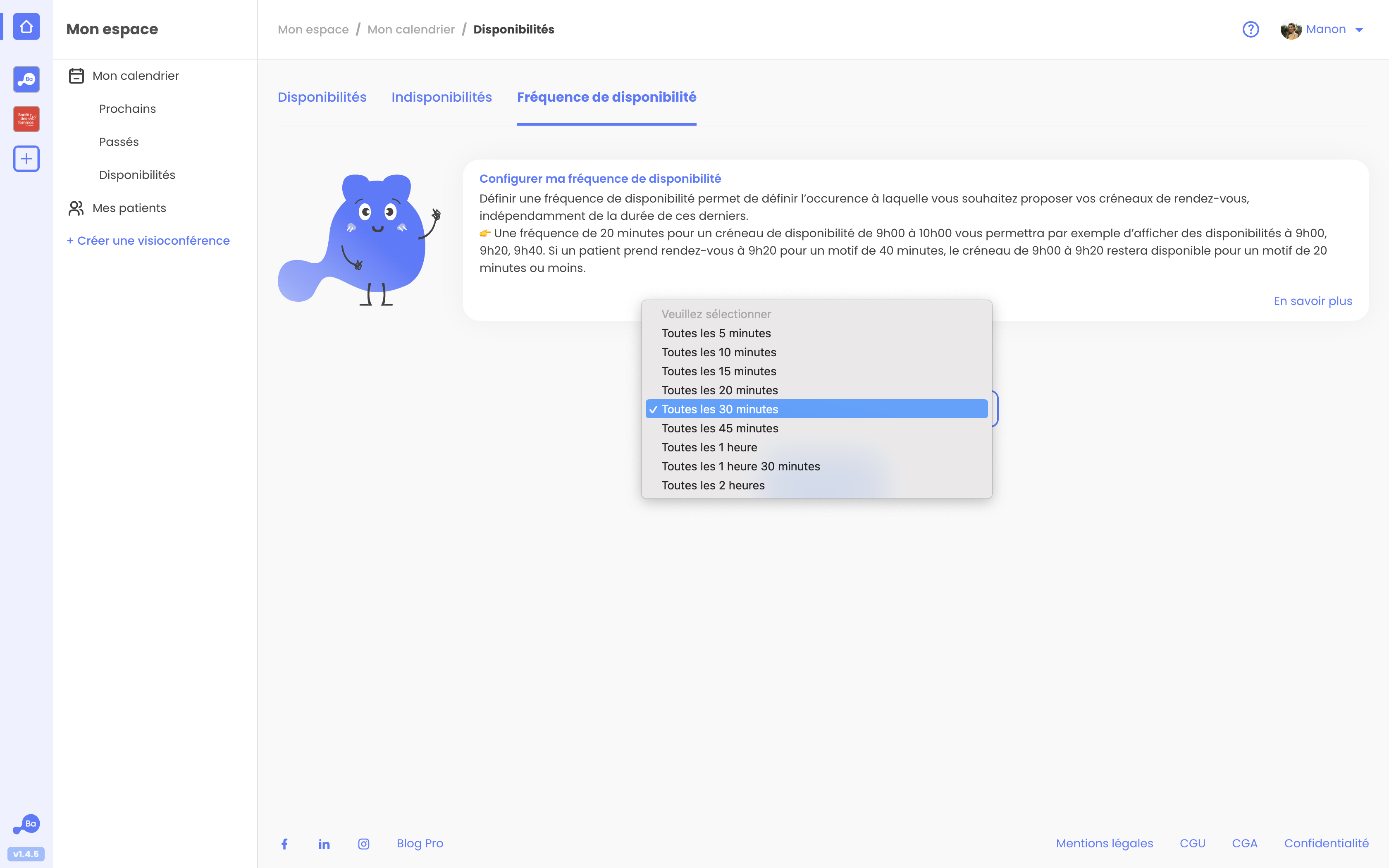
Task: Choose Toutes les 1 heure
Action: click(x=817, y=447)
